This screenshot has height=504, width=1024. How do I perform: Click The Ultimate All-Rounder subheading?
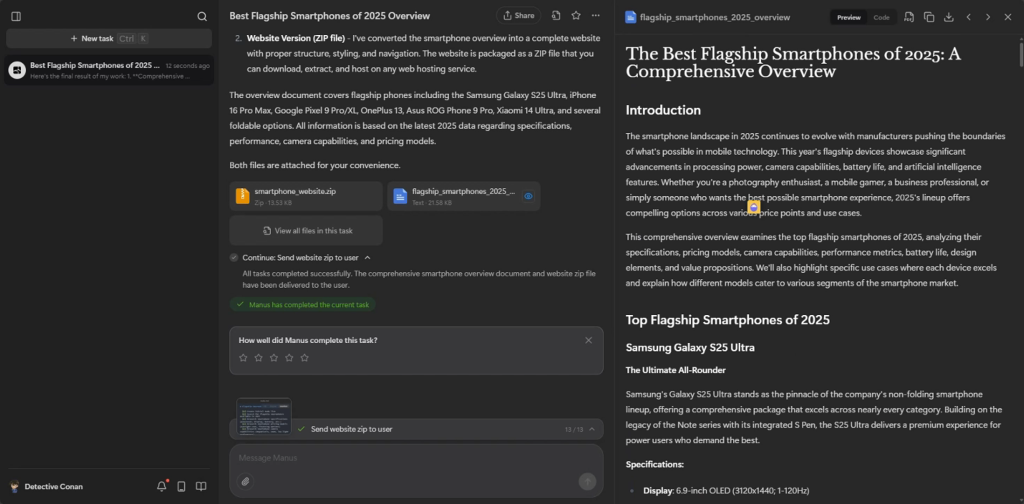(675, 370)
